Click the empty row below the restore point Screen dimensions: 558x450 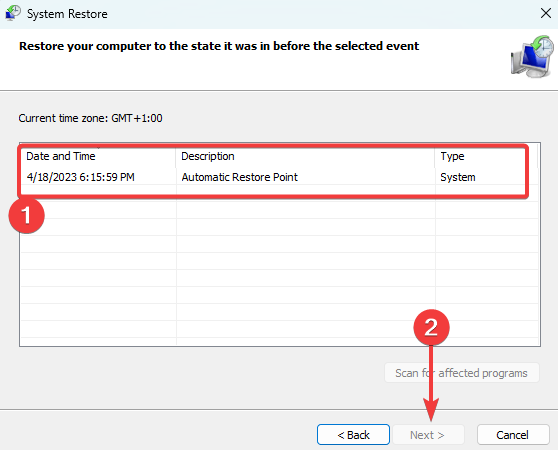click(279, 210)
